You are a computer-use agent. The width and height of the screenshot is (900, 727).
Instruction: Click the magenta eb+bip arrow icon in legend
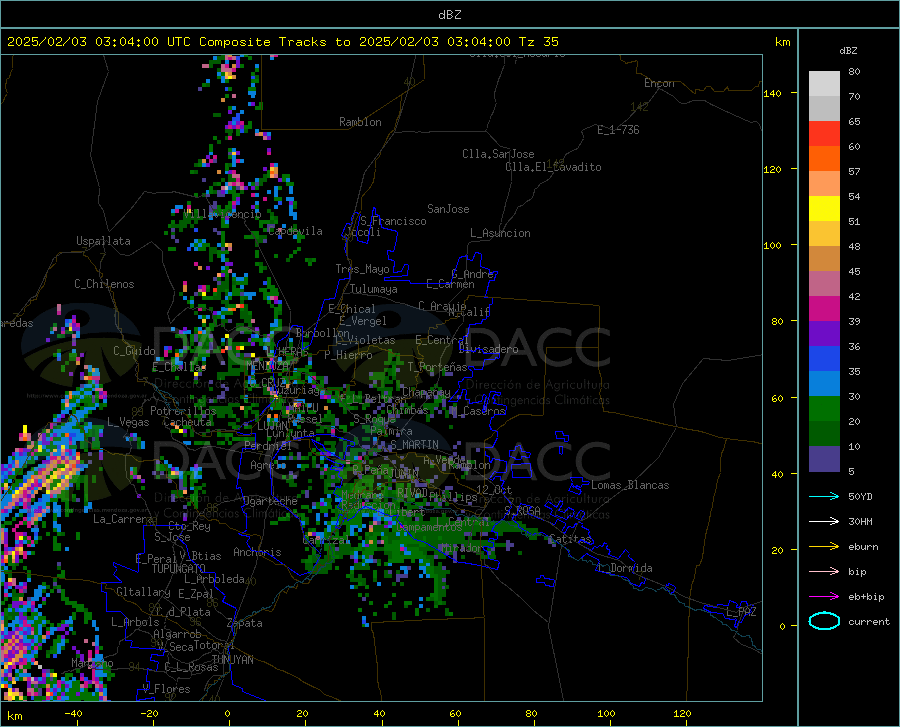[824, 597]
